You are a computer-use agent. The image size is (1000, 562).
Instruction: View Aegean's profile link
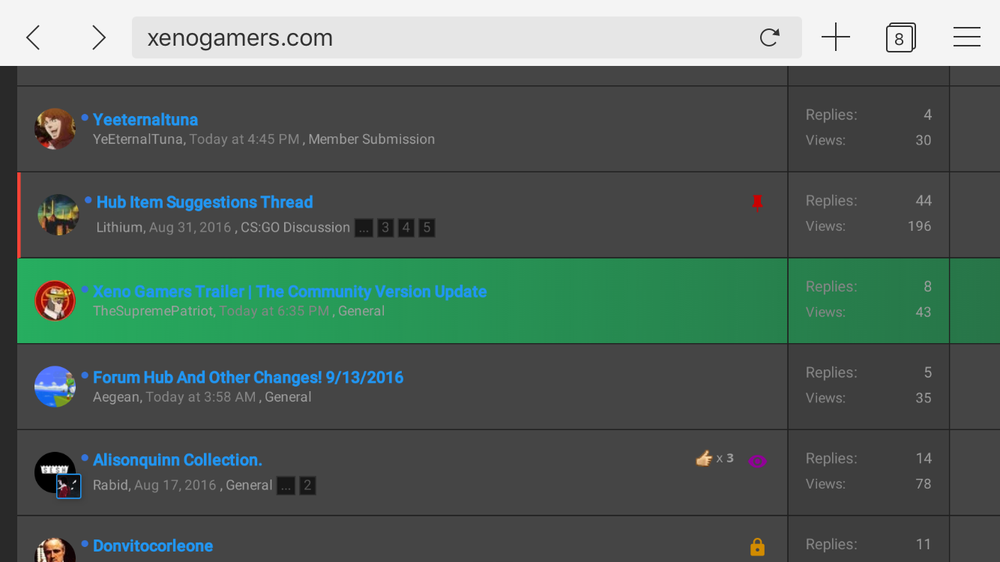115,397
